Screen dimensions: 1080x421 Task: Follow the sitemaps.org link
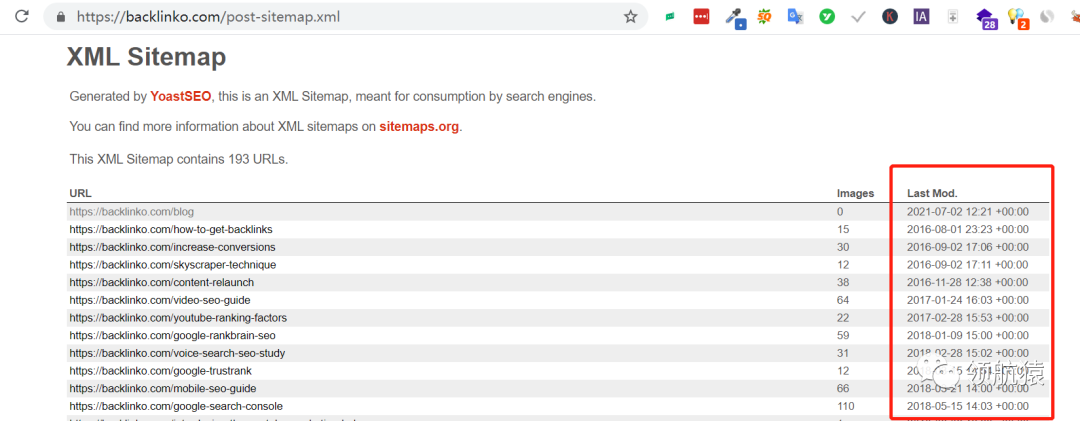419,127
